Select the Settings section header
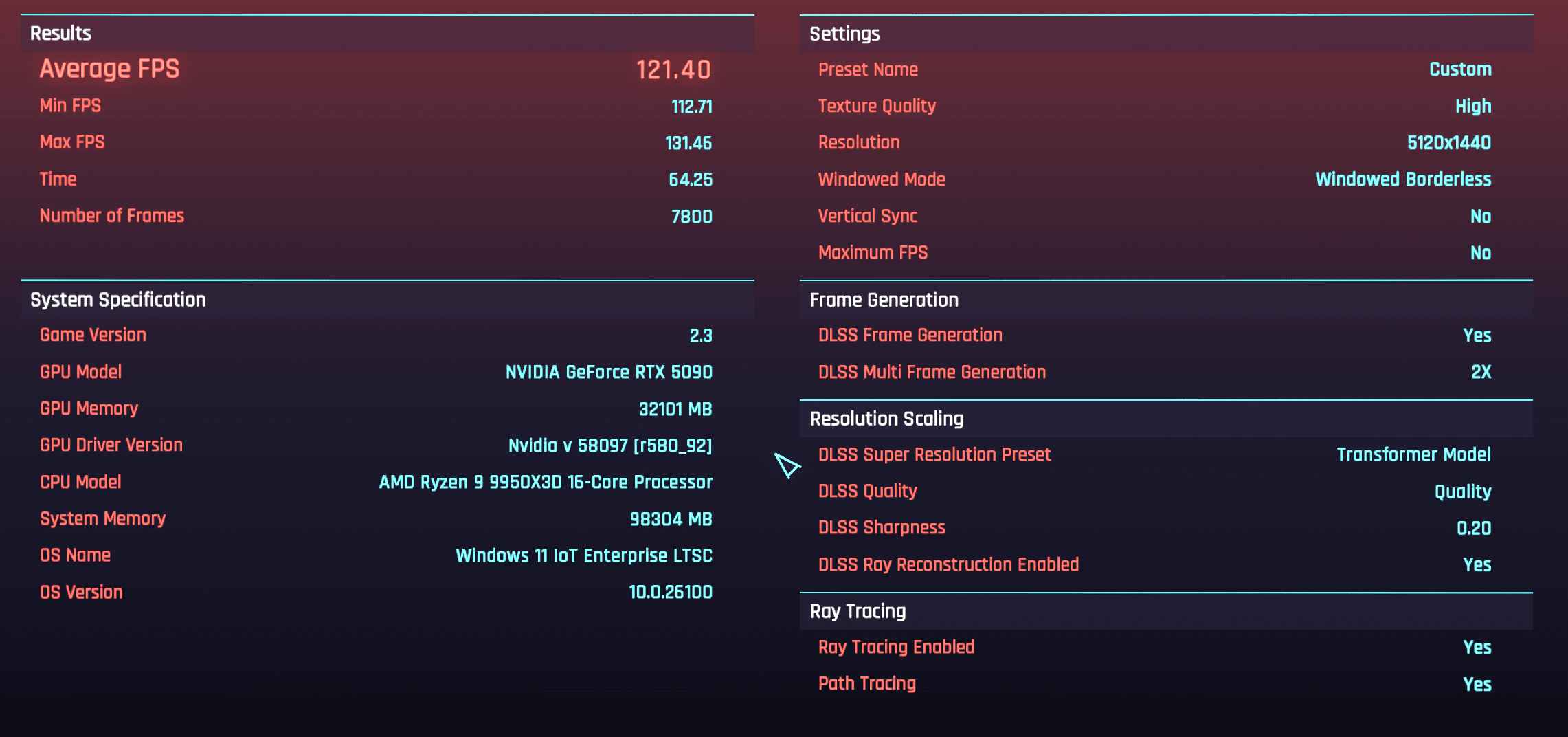 pyautogui.click(x=844, y=34)
